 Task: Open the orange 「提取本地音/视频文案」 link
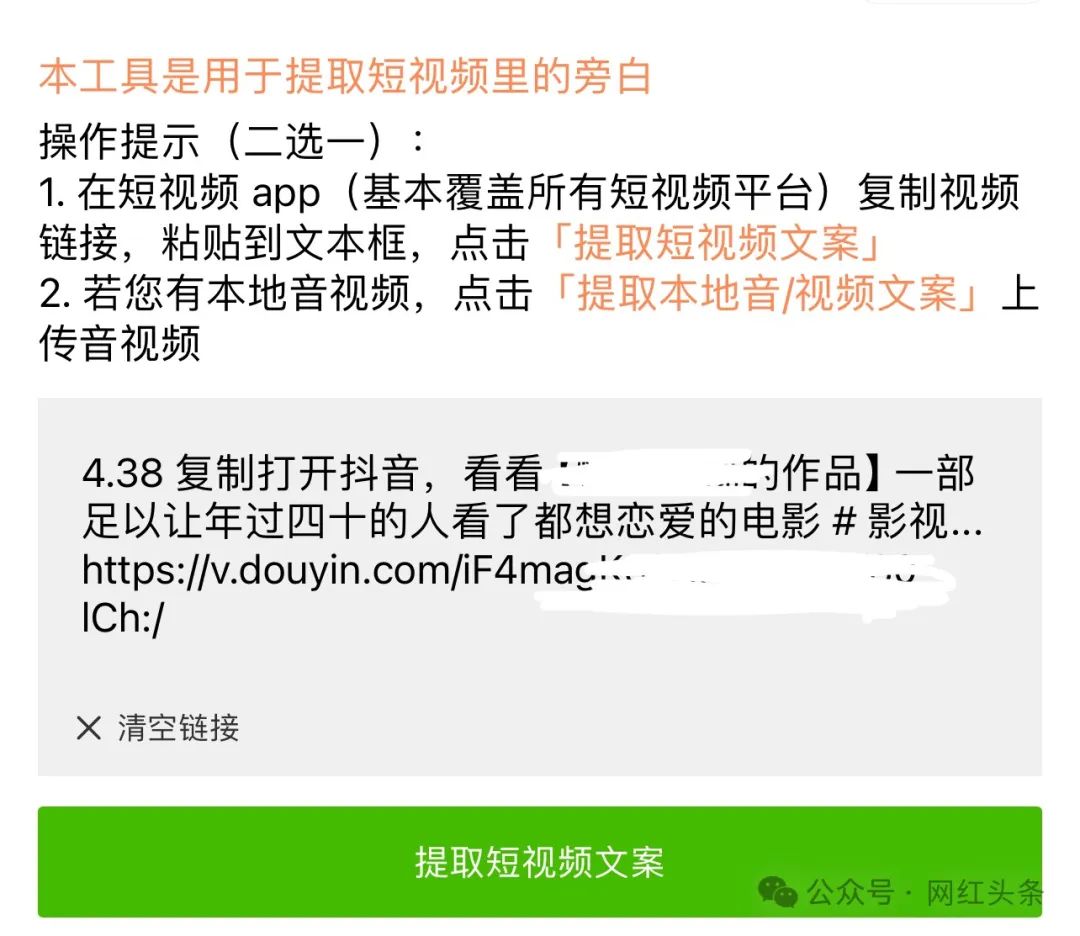765,293
